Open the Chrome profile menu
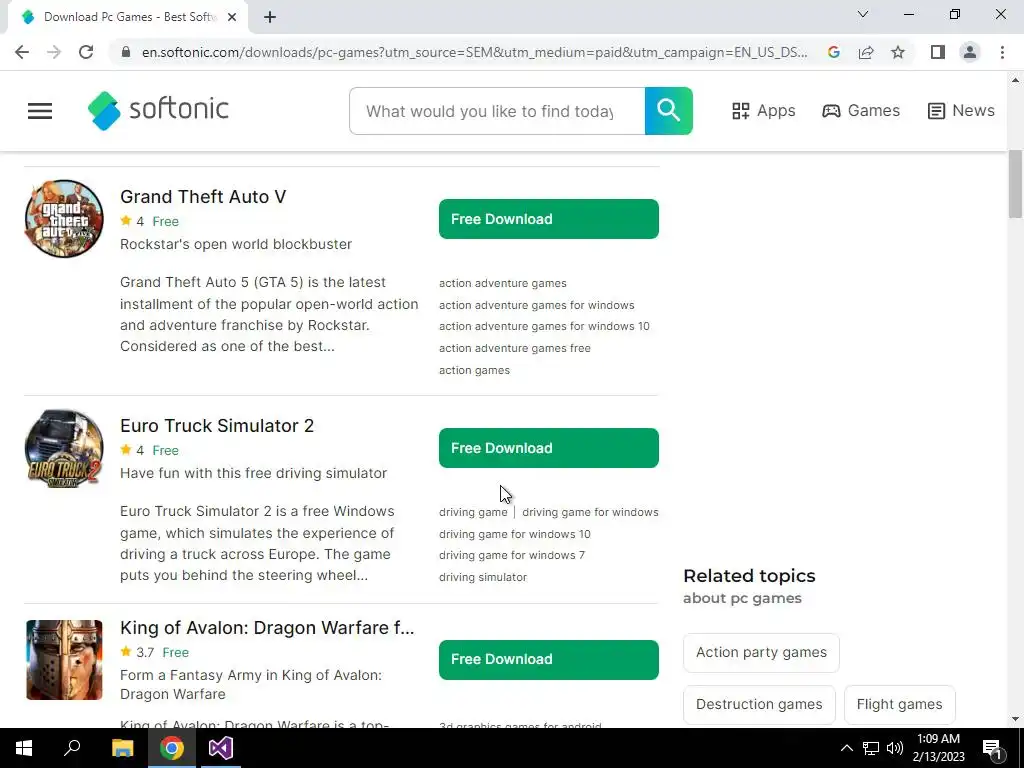 pos(970,52)
